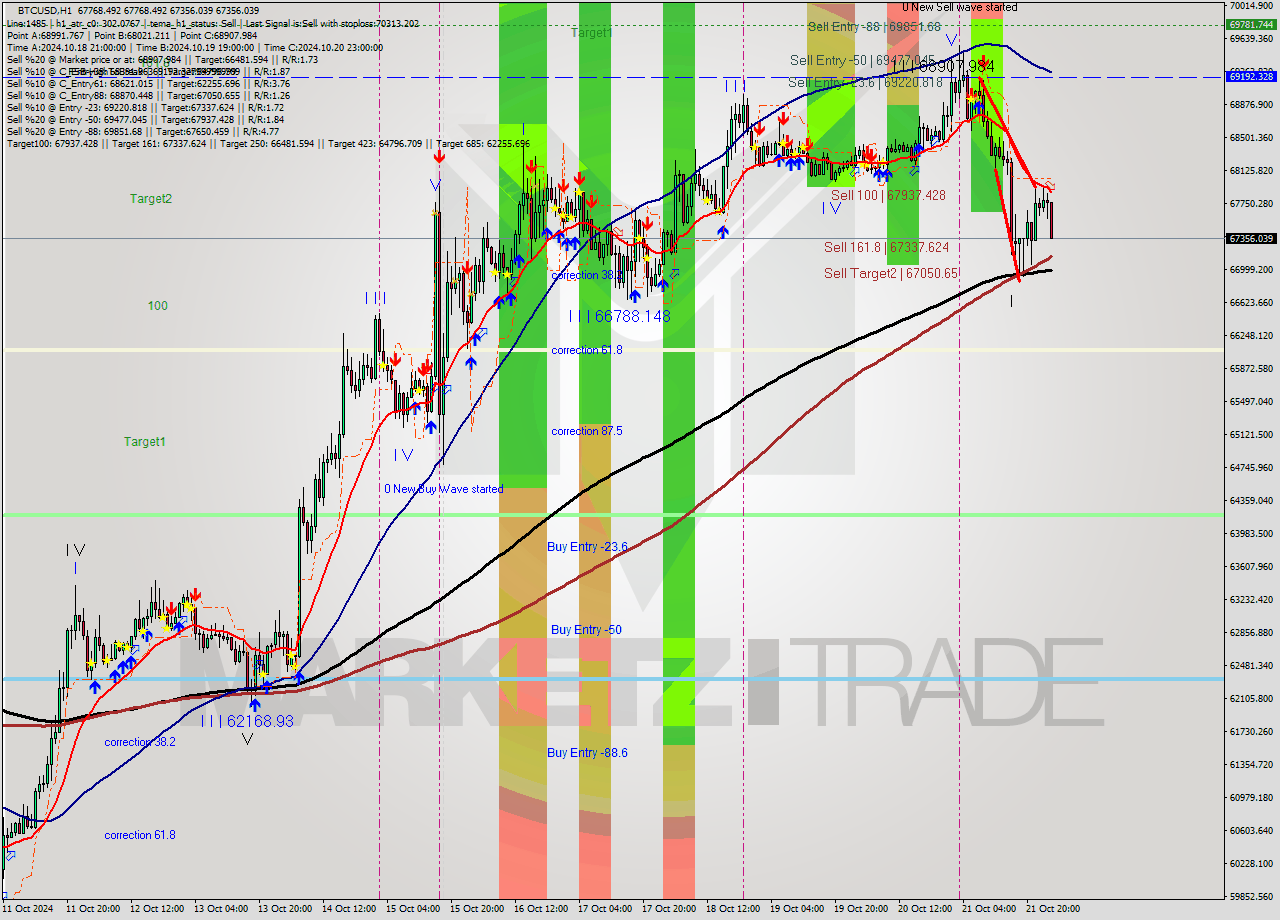Click the 68501.360 price axis label
Viewport: 1280px width, 920px height.
[x=1251, y=137]
